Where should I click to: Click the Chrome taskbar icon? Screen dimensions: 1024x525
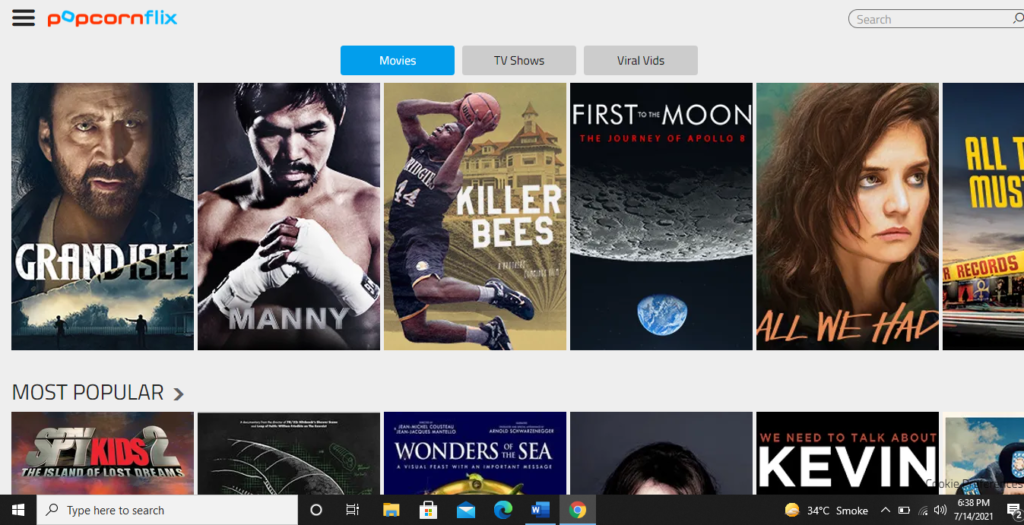click(x=577, y=510)
